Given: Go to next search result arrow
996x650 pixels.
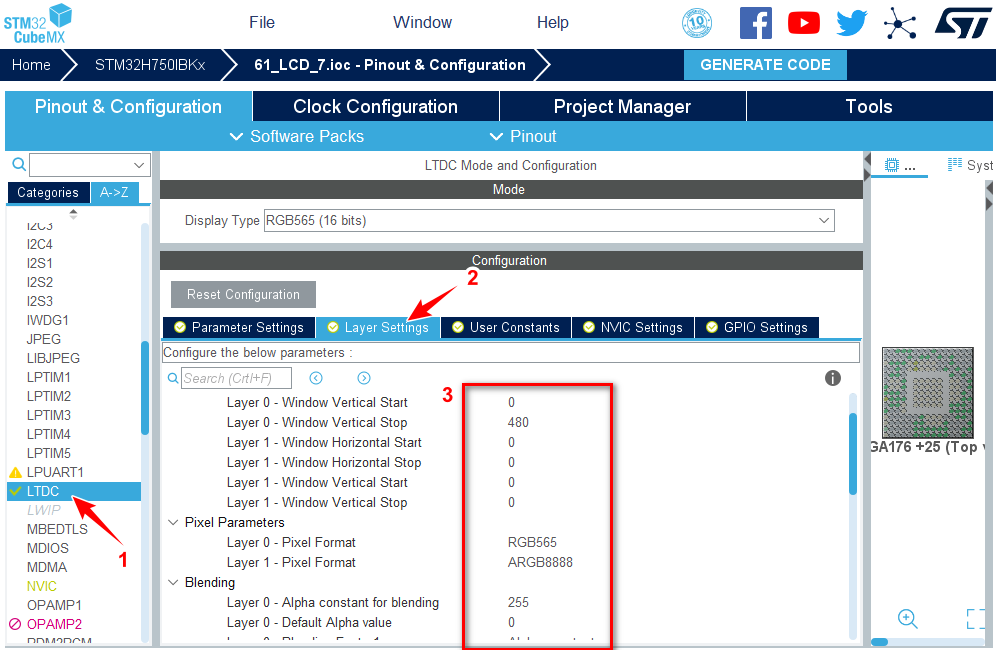Looking at the screenshot, I should click(x=364, y=378).
